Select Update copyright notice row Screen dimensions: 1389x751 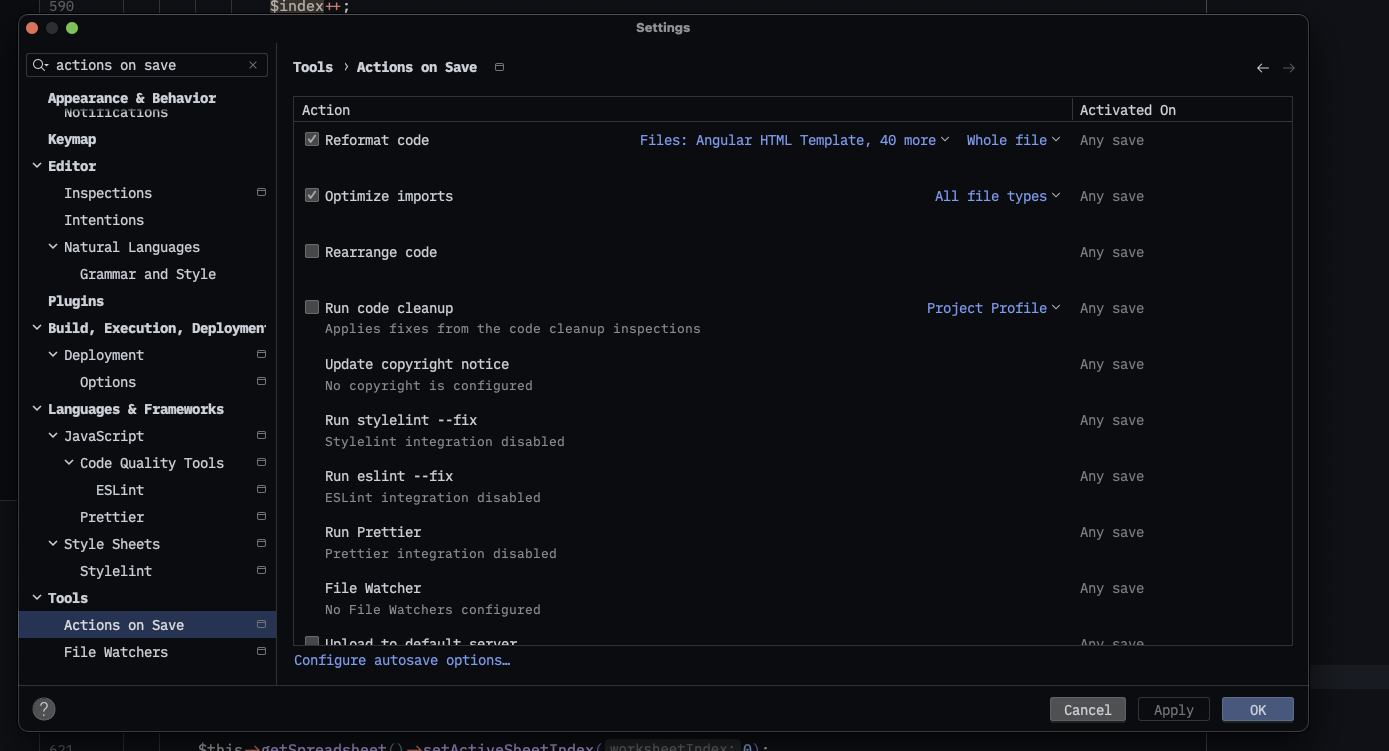793,374
